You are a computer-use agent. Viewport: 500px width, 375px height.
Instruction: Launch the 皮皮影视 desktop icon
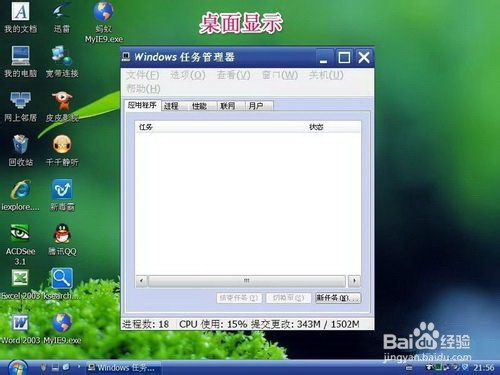pyautogui.click(x=62, y=106)
